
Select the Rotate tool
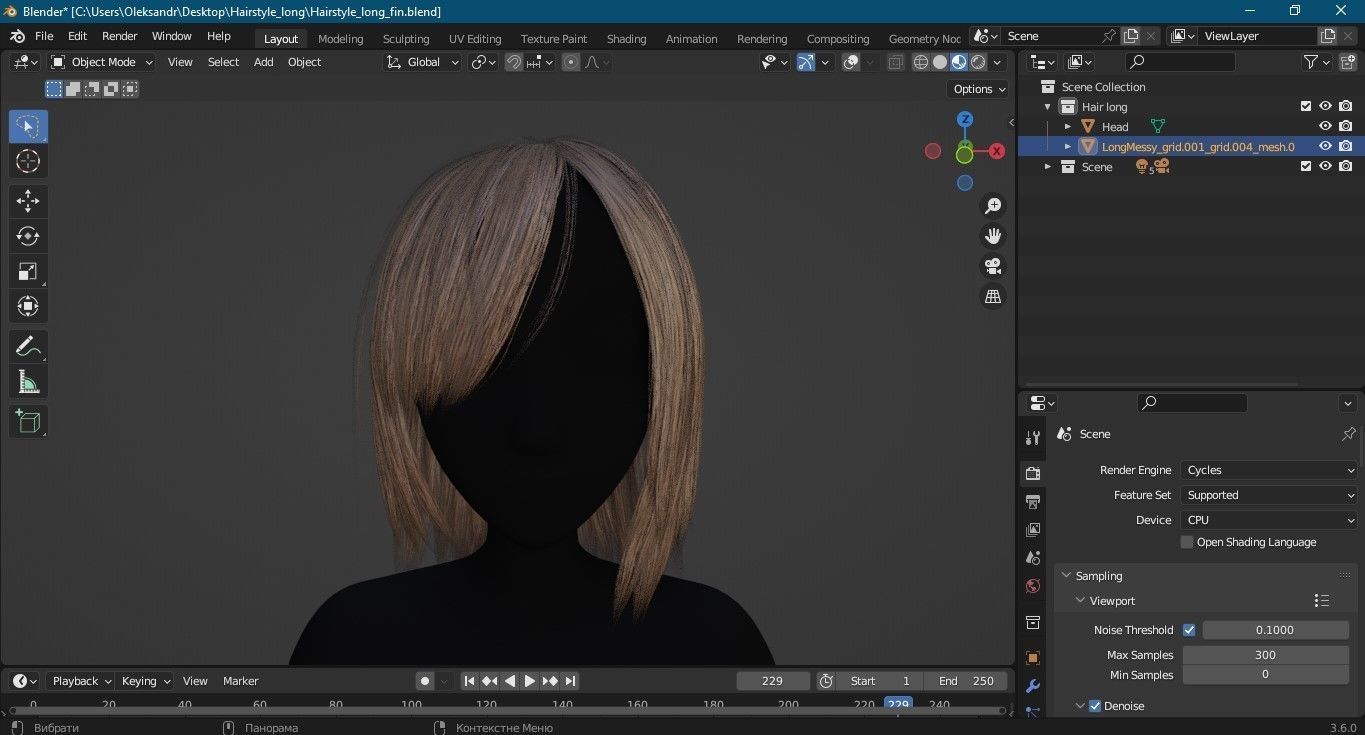click(x=28, y=236)
